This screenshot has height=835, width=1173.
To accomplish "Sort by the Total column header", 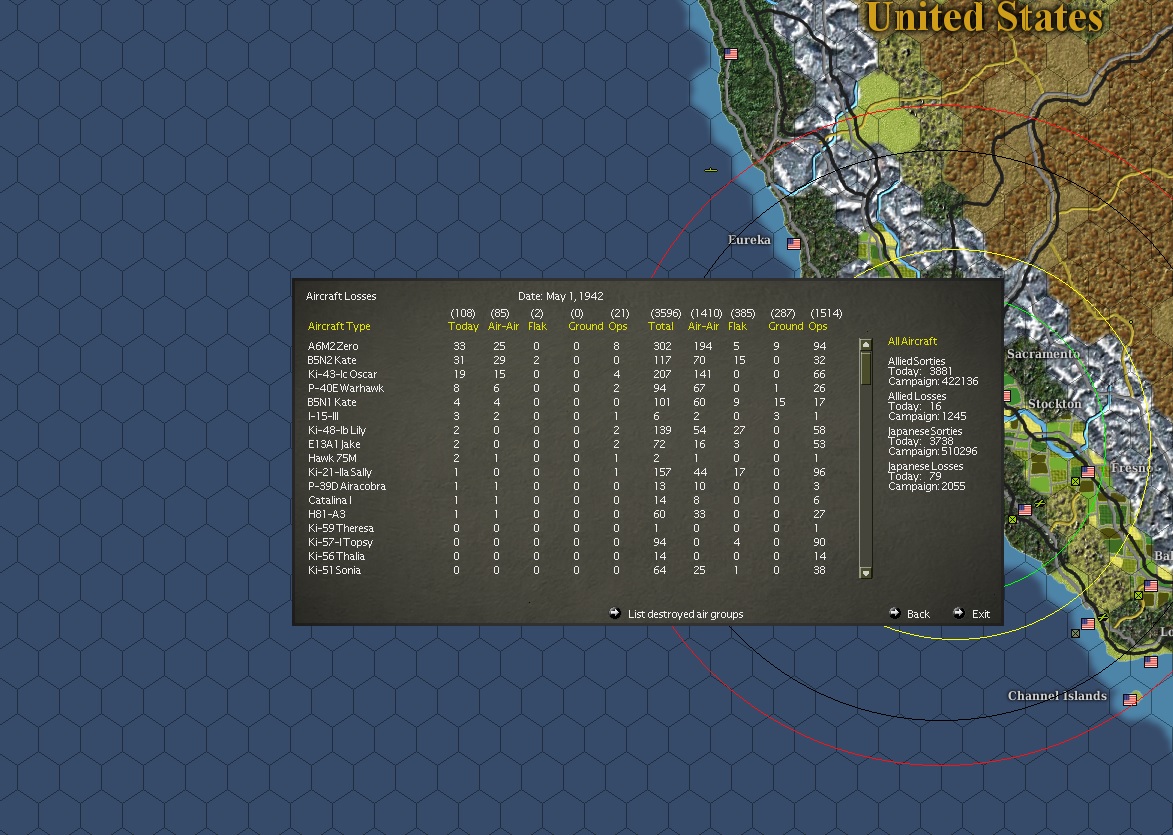I will pyautogui.click(x=661, y=326).
